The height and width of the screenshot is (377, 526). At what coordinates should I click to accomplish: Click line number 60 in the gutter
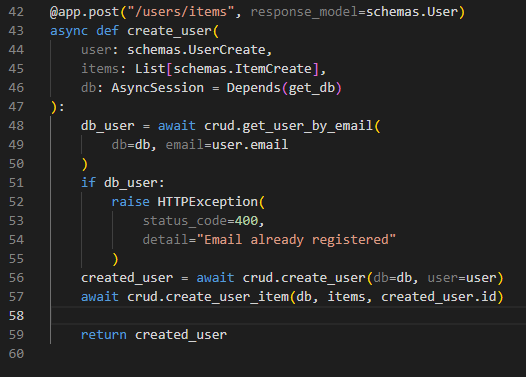tap(16, 354)
